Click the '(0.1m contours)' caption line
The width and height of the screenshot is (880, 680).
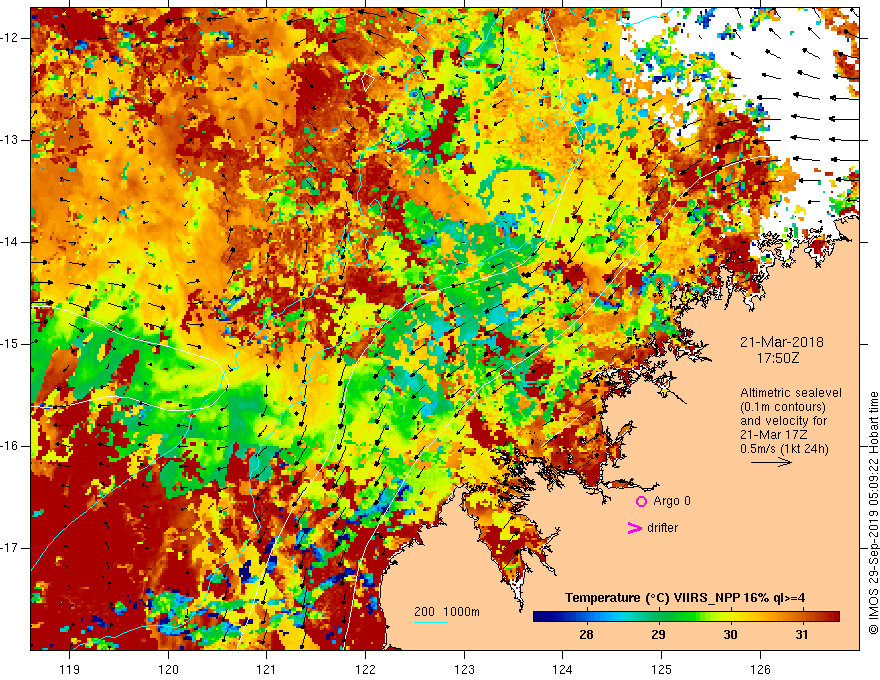(783, 407)
